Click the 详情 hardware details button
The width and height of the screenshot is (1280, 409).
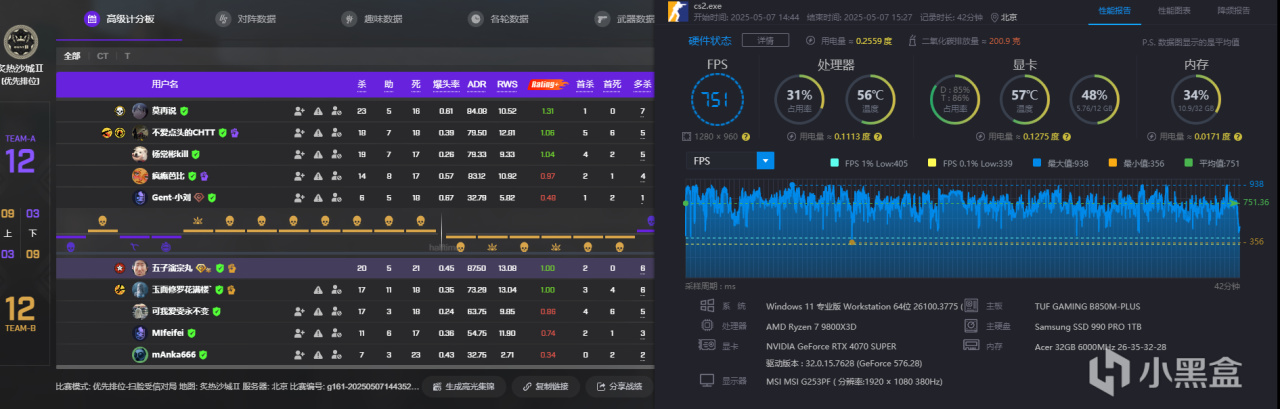point(765,40)
